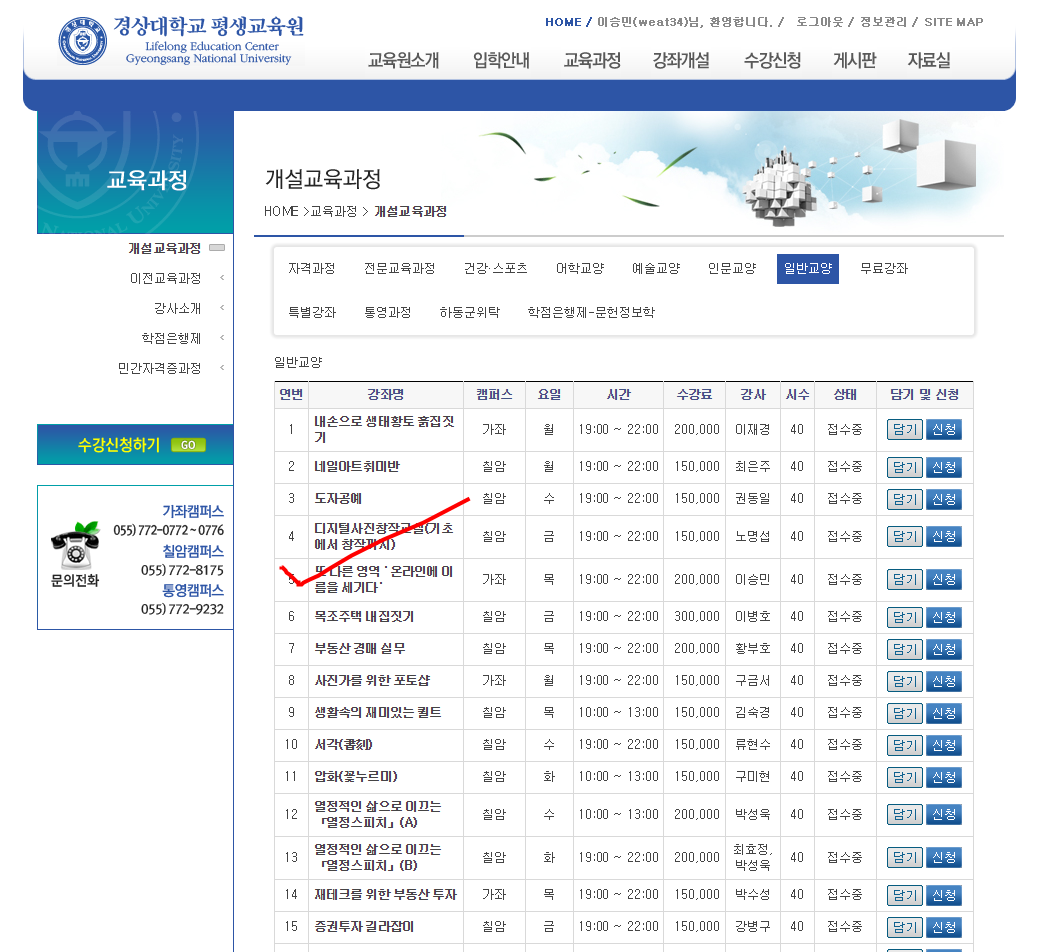Select the 인문교양 category tab
This screenshot has height=952, width=1047.
point(732,268)
